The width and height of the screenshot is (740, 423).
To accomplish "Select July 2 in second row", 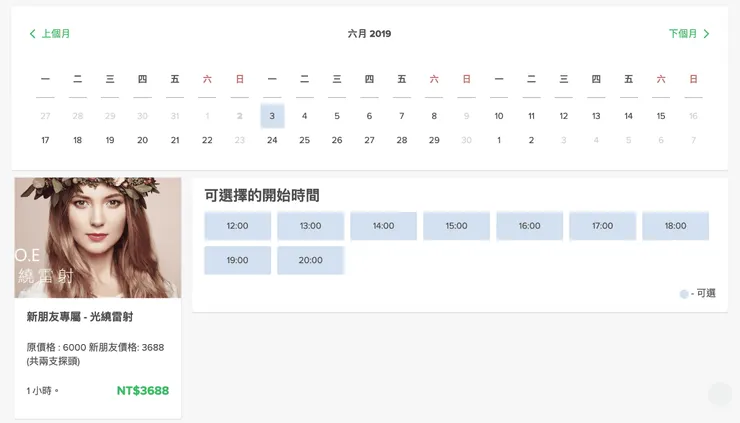I will coord(531,140).
